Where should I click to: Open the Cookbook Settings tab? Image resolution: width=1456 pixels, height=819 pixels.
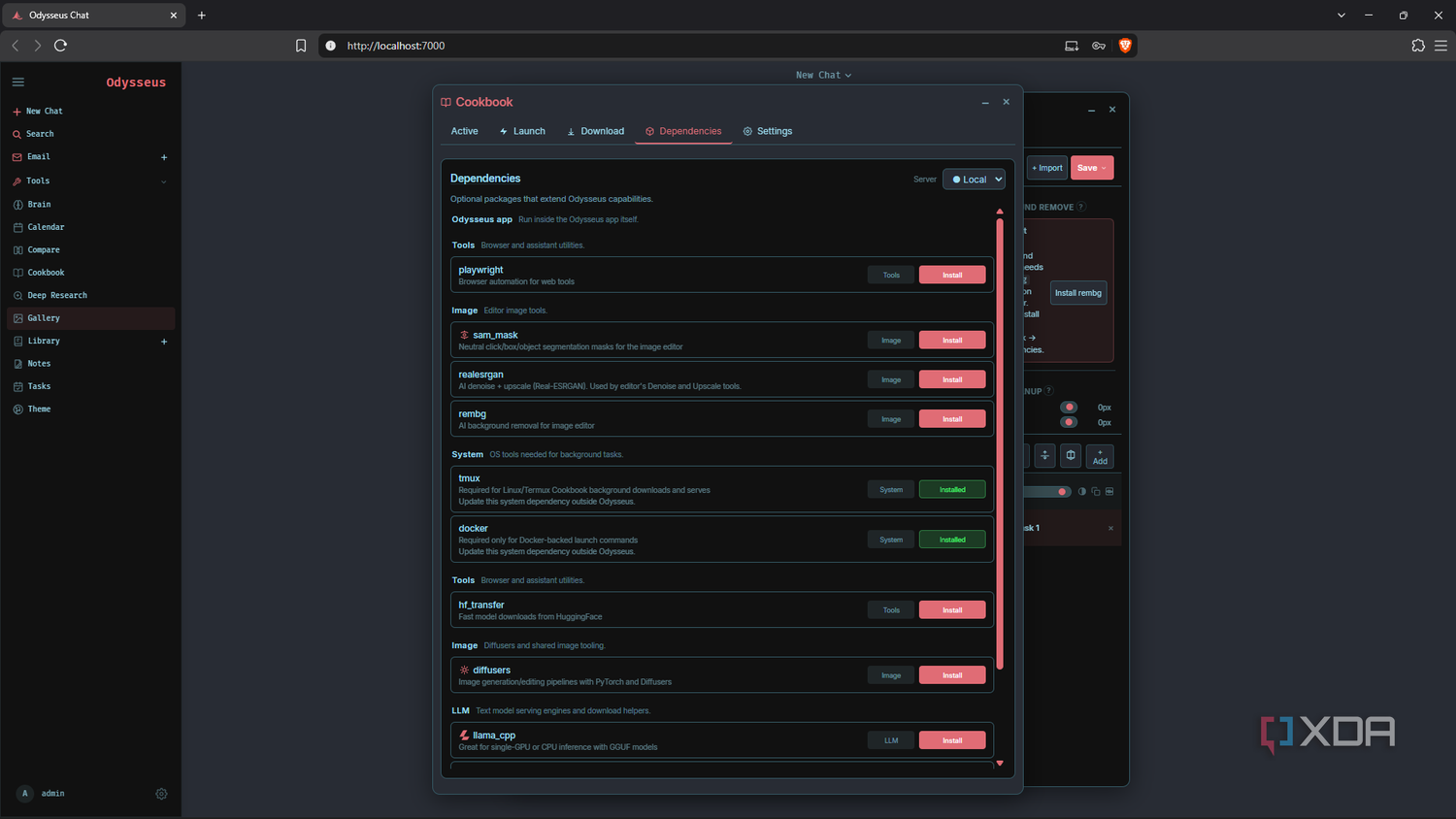tap(768, 131)
